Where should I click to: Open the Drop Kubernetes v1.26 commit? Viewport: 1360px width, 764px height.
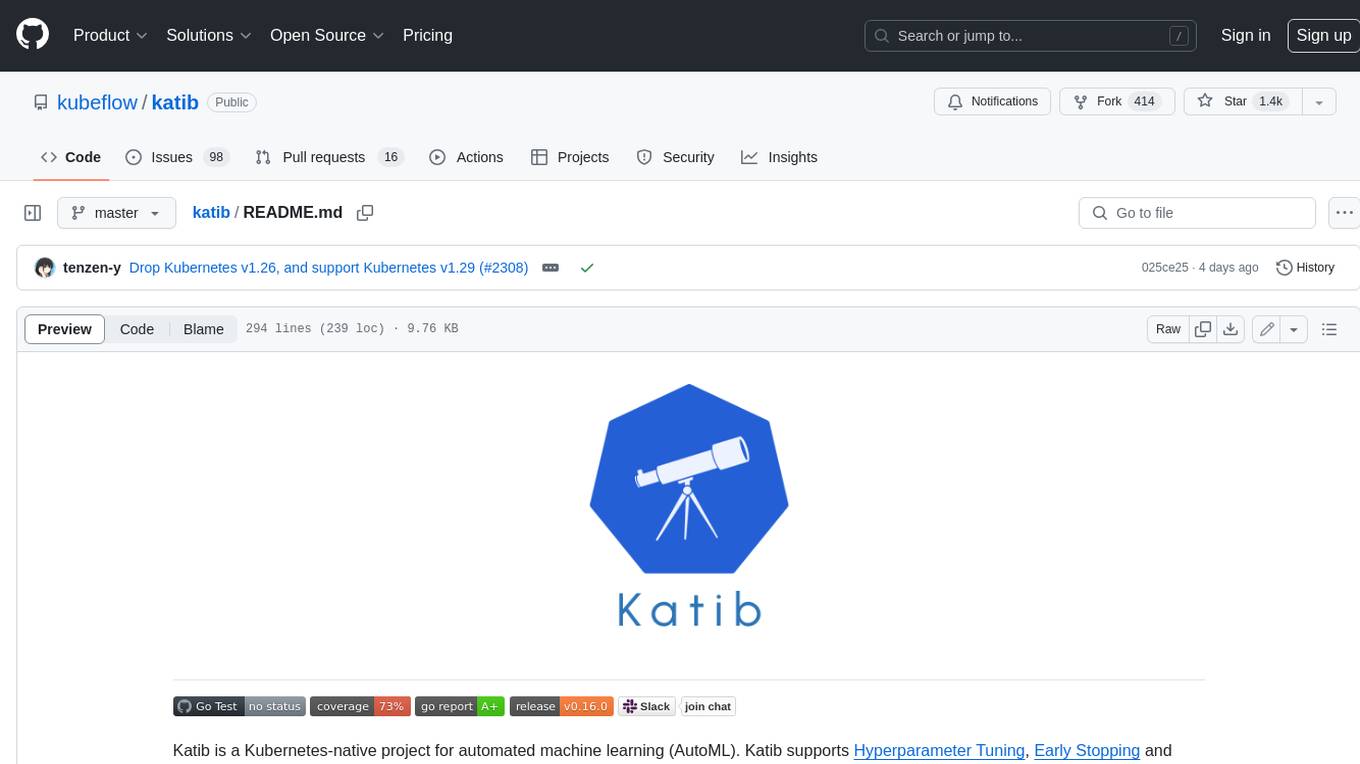[x=328, y=268]
